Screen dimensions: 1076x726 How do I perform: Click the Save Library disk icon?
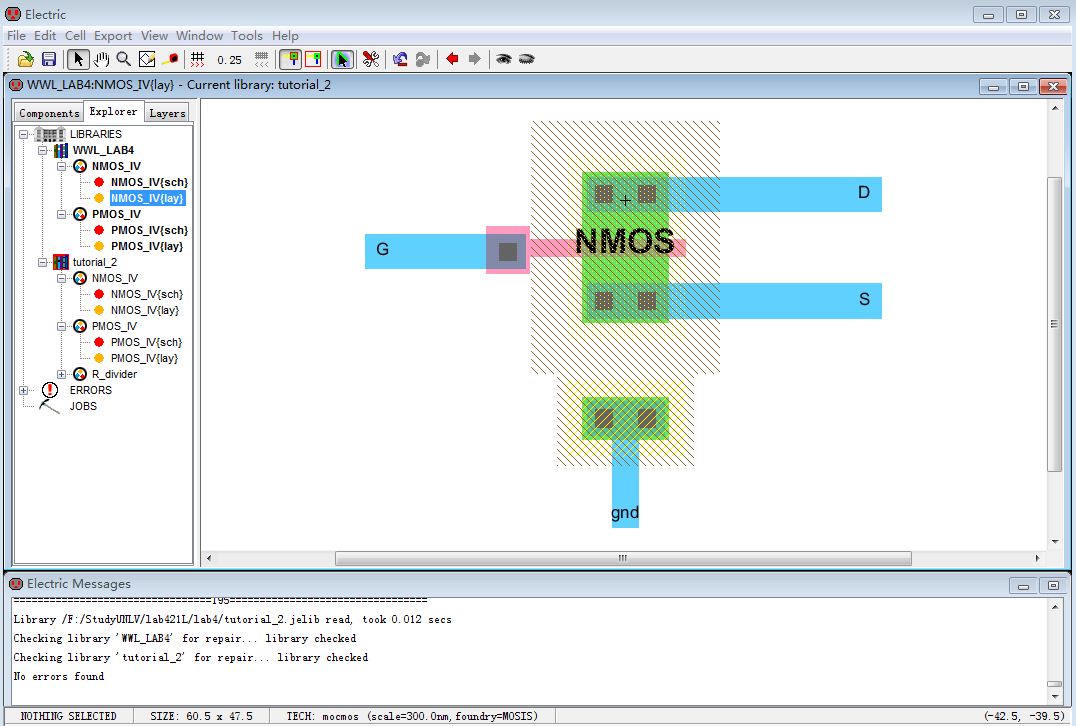pyautogui.click(x=48, y=59)
